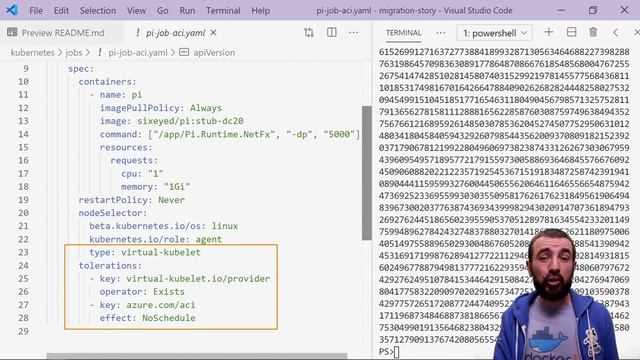Viewport: 640px width, 360px height.
Task: Open the 1: powershell terminal dropdown
Action: point(495,33)
